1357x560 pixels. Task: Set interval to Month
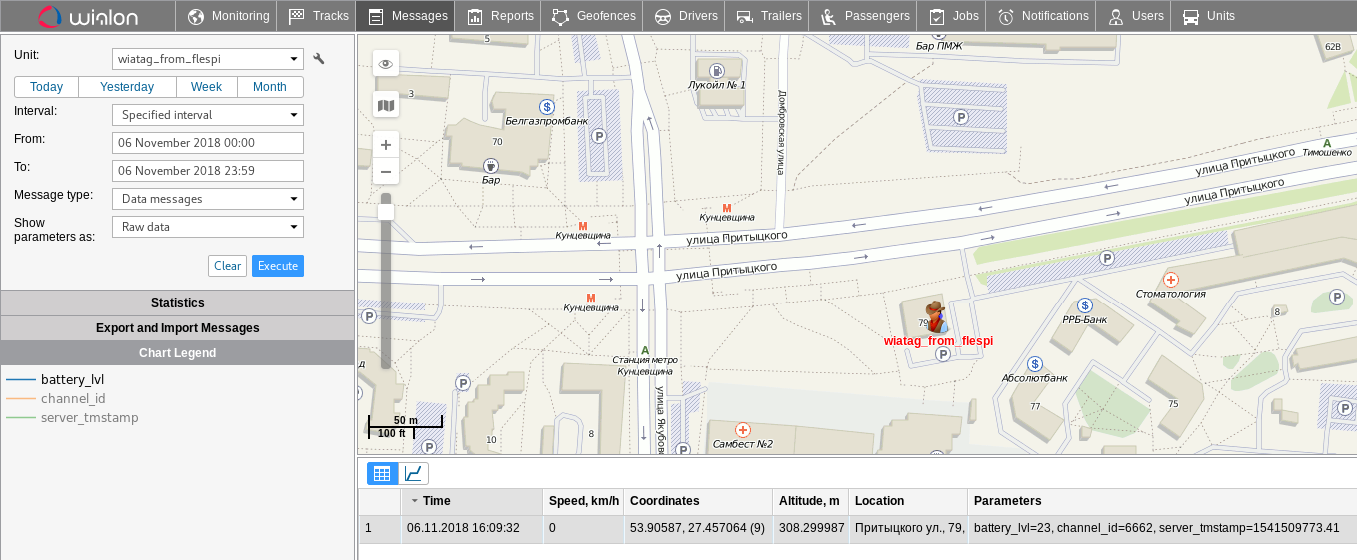270,87
